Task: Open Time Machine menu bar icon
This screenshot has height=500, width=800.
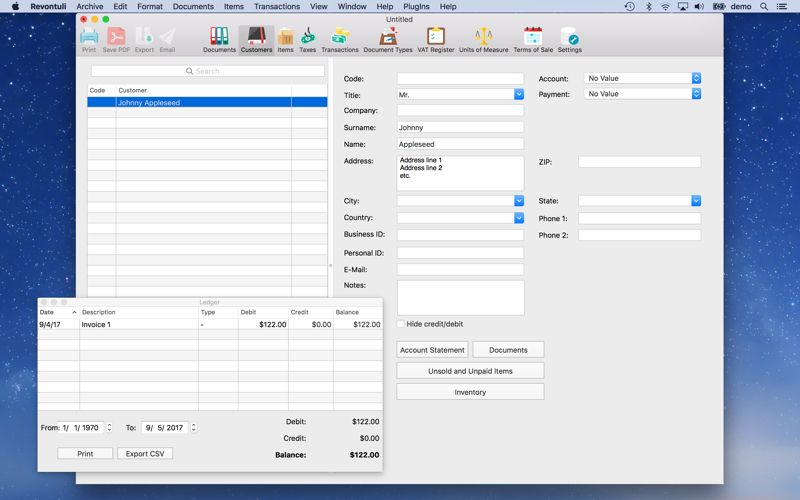Action: pyautogui.click(x=630, y=6)
